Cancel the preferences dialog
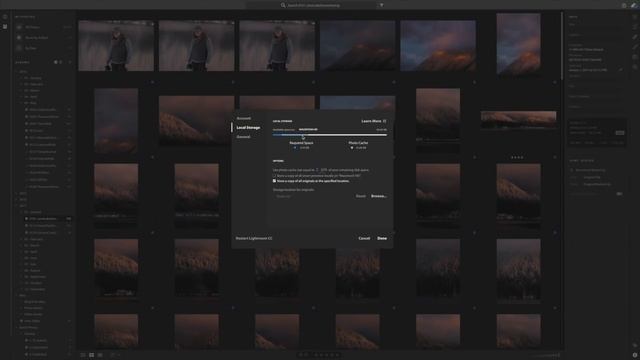Screen dimensions: 640x360 point(364,238)
